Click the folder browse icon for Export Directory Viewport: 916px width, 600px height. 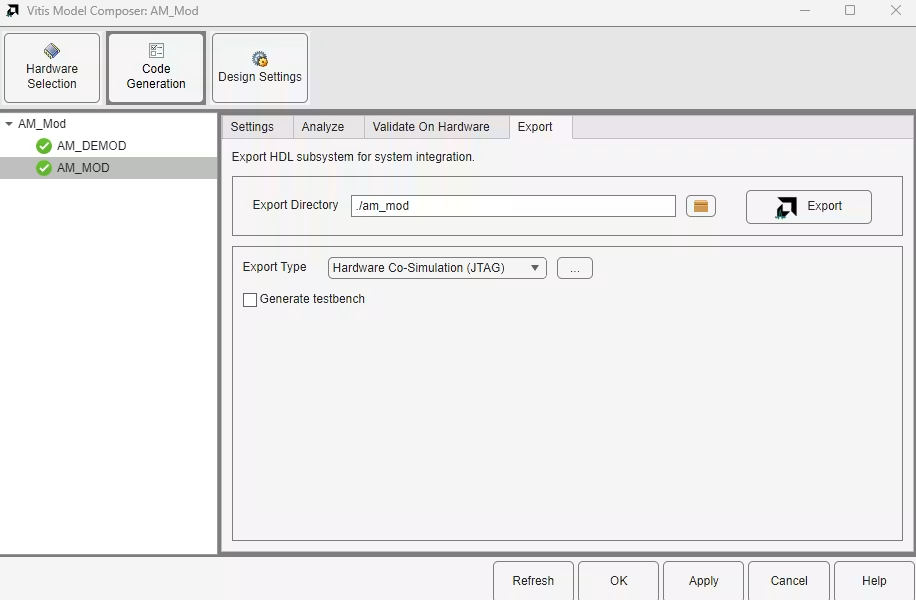click(x=700, y=206)
